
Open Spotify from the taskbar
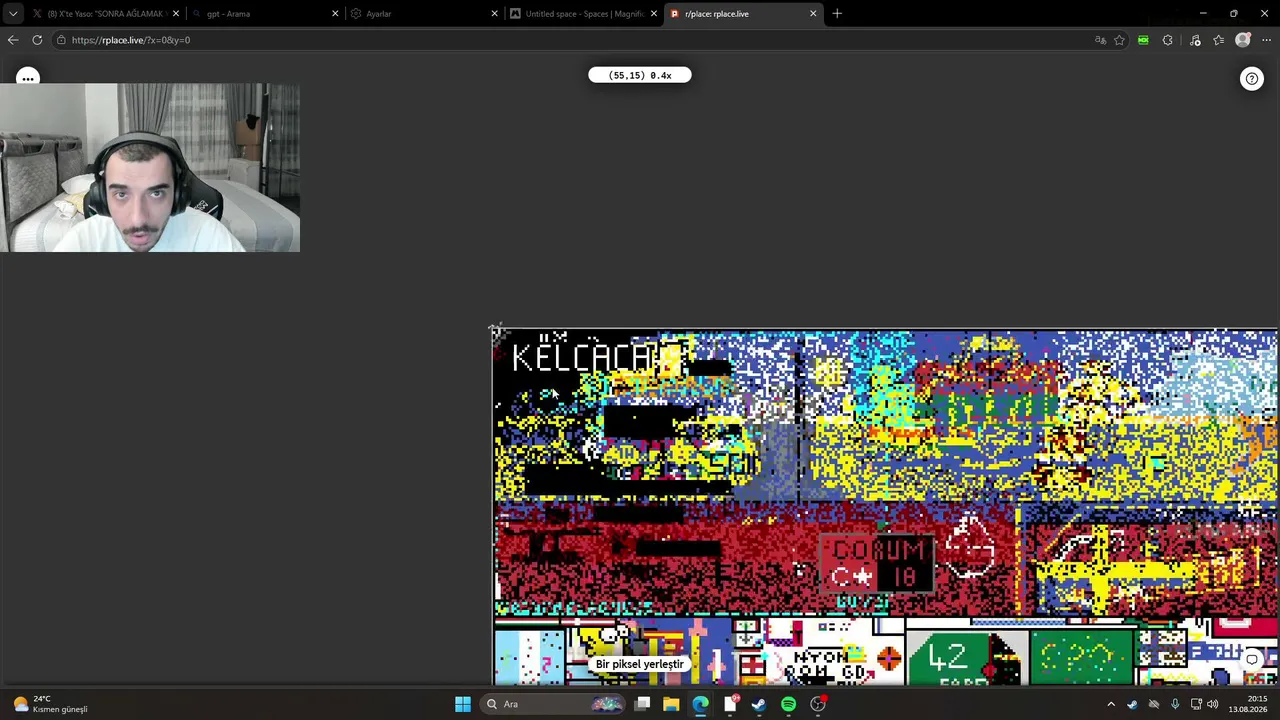788,704
